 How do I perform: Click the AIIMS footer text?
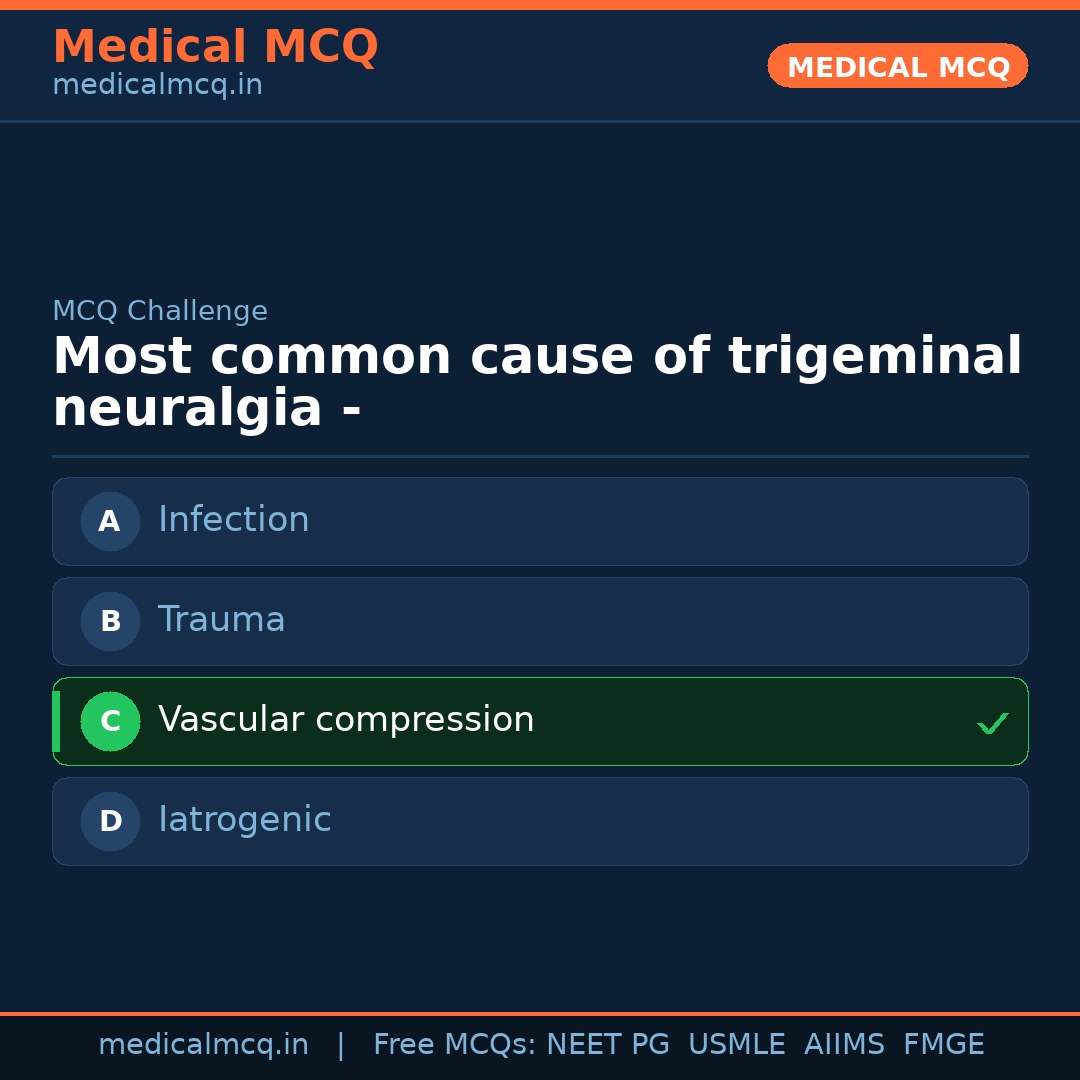pos(844,1045)
